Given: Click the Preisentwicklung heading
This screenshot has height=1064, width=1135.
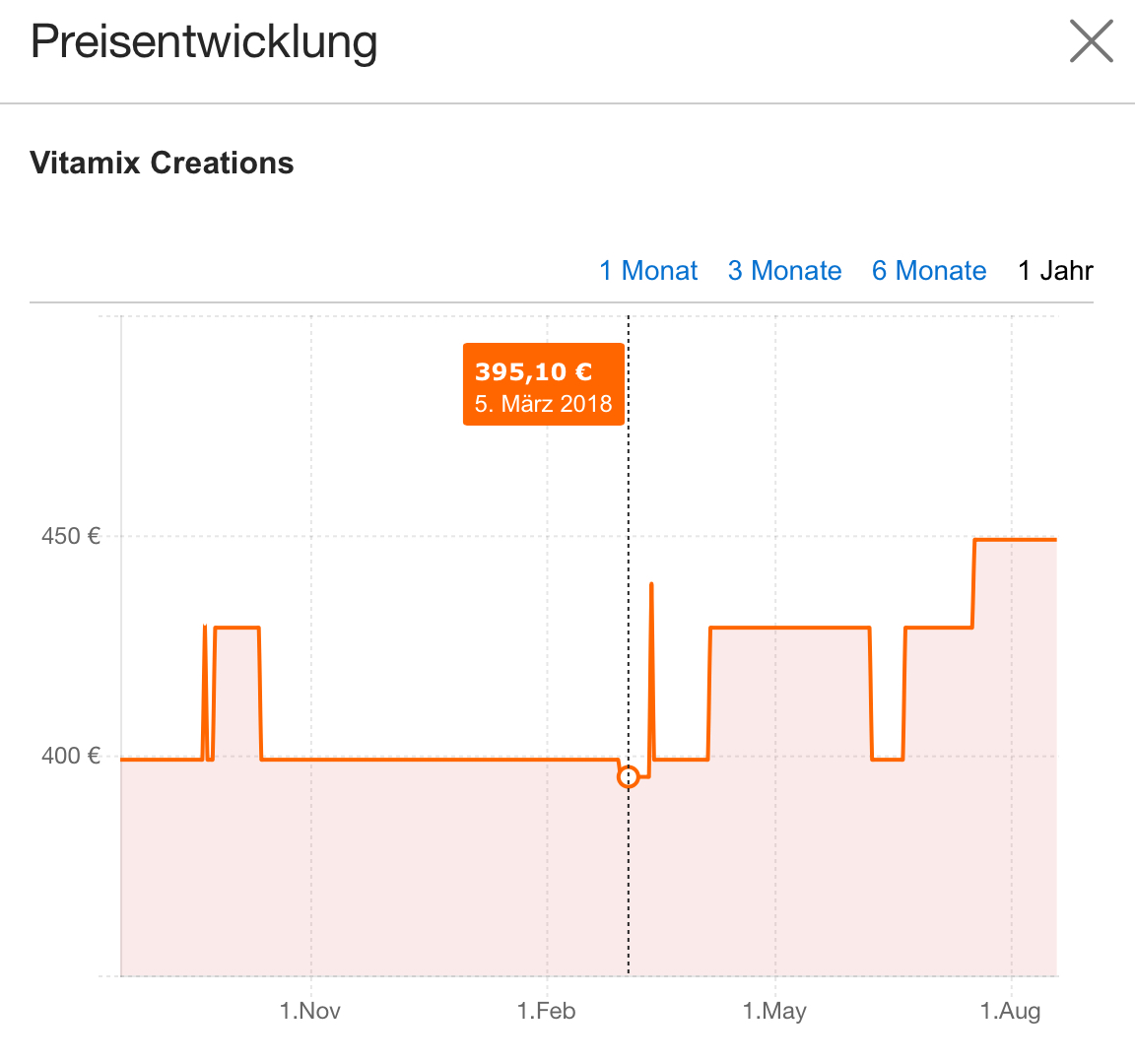Looking at the screenshot, I should tap(204, 42).
